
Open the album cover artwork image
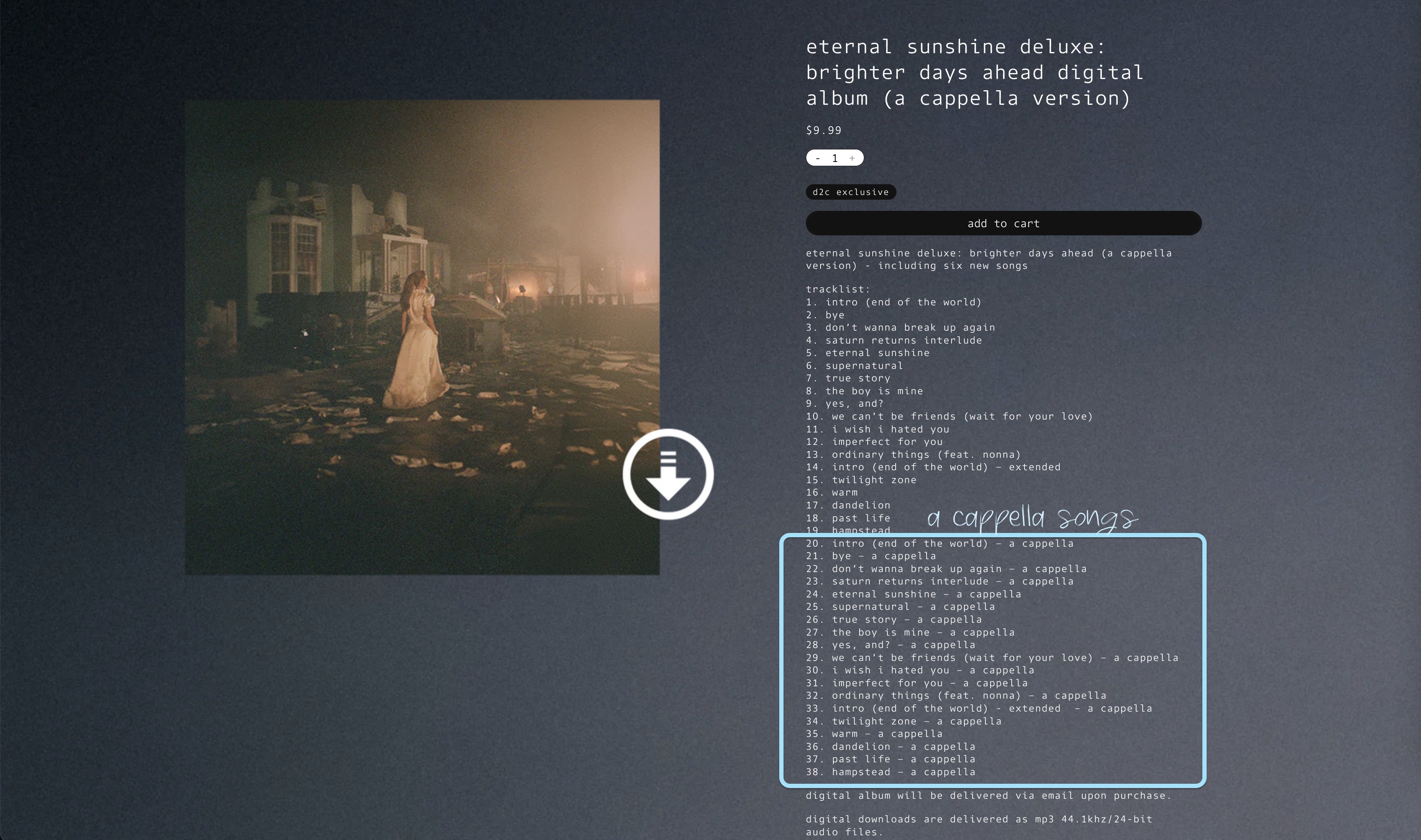click(x=422, y=337)
